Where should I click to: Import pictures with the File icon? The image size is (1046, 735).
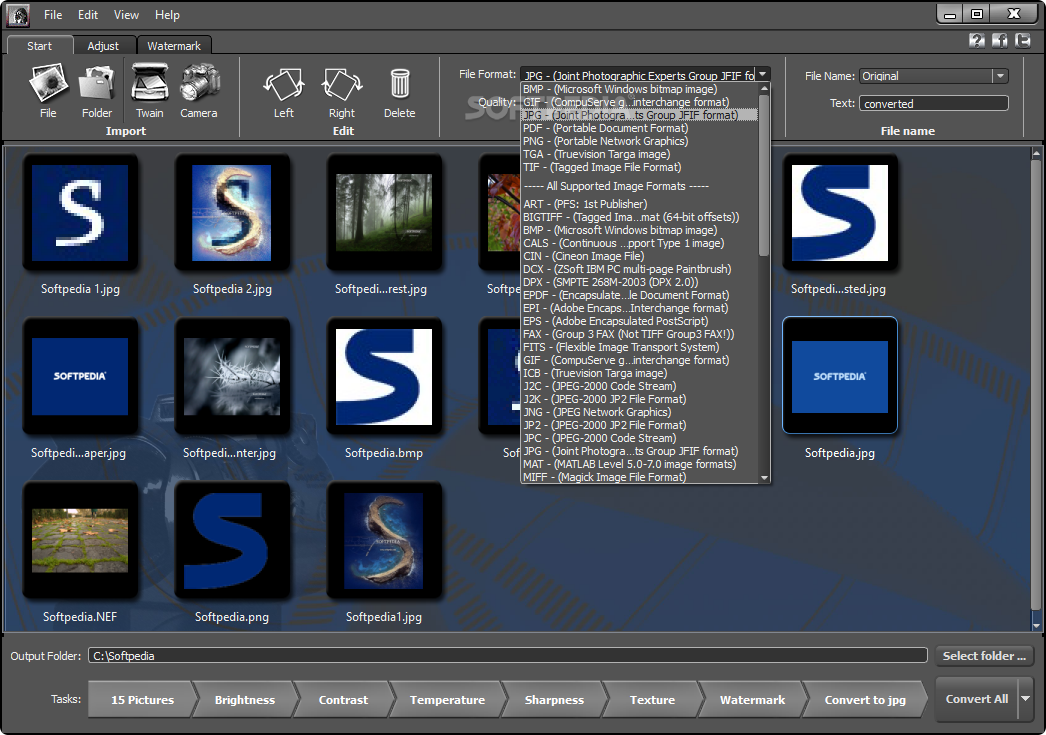coord(48,91)
